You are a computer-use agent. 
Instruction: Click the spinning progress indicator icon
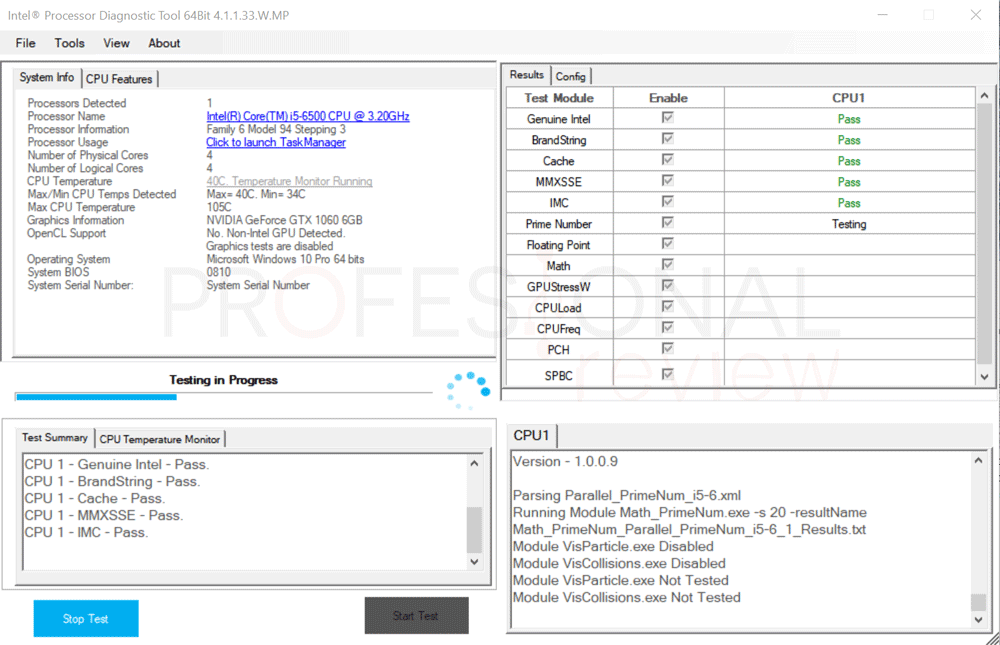pyautogui.click(x=468, y=390)
